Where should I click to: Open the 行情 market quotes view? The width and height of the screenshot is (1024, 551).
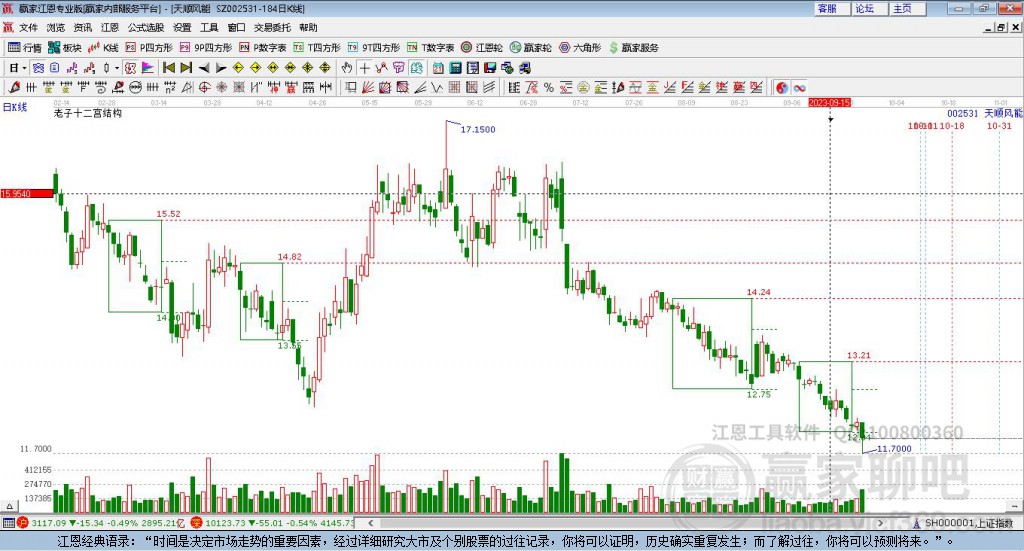(x=24, y=48)
